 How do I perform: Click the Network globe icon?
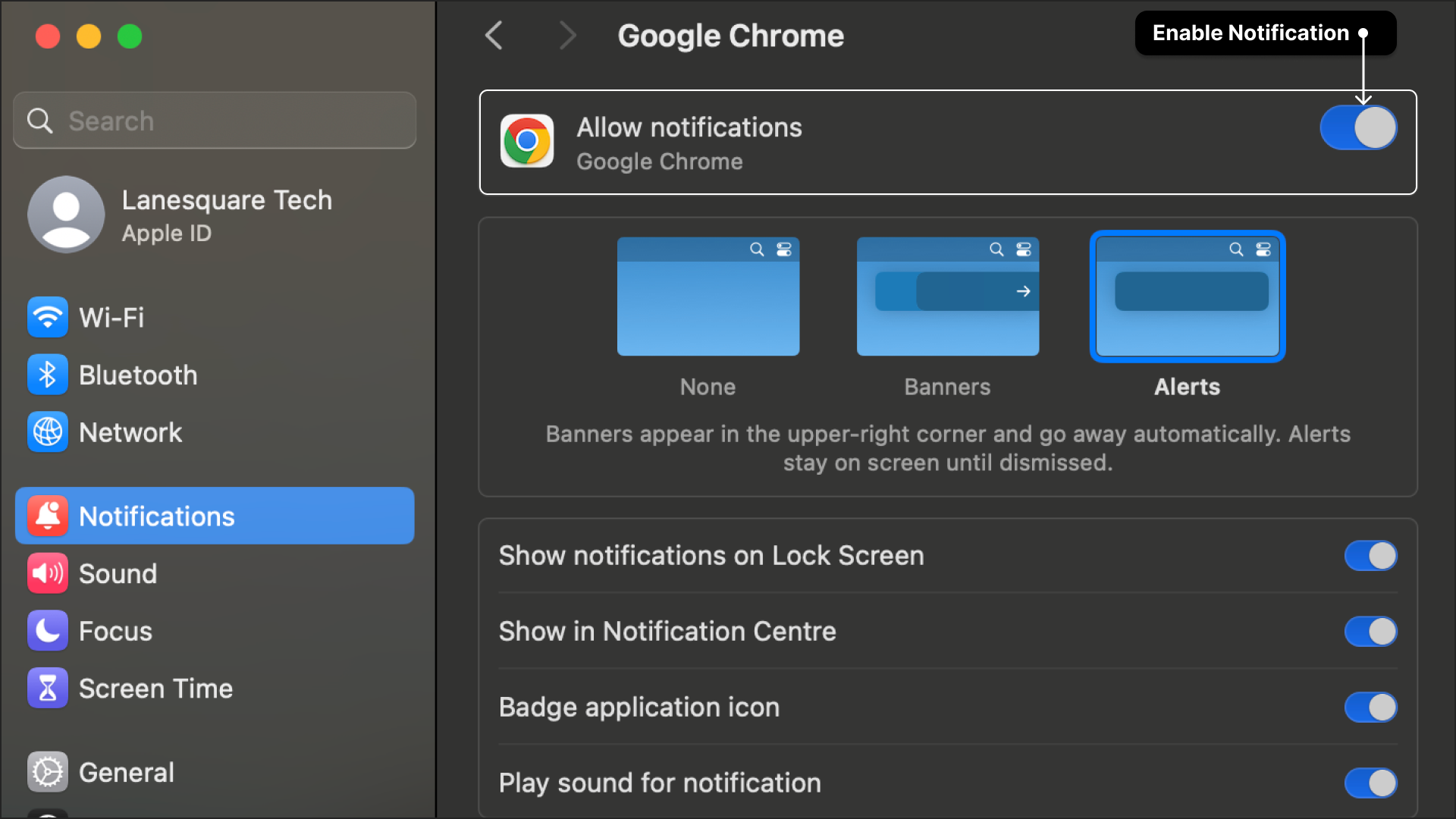47,432
